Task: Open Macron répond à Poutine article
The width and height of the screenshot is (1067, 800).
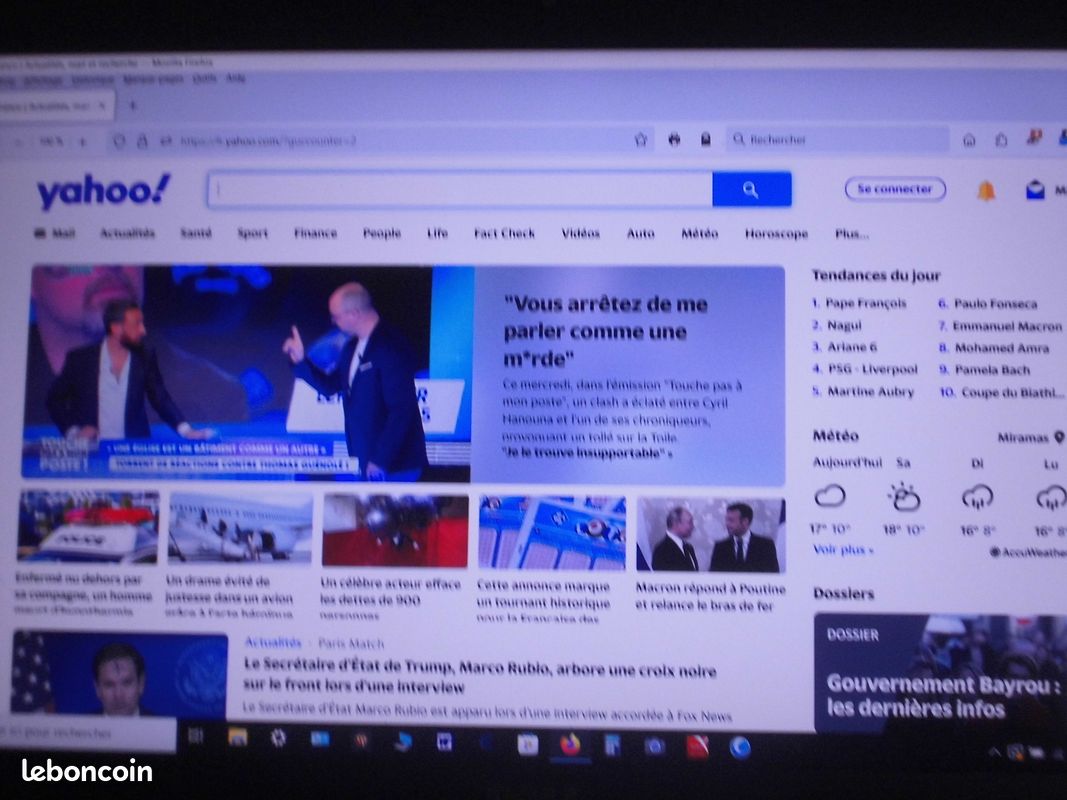Action: pos(710,596)
